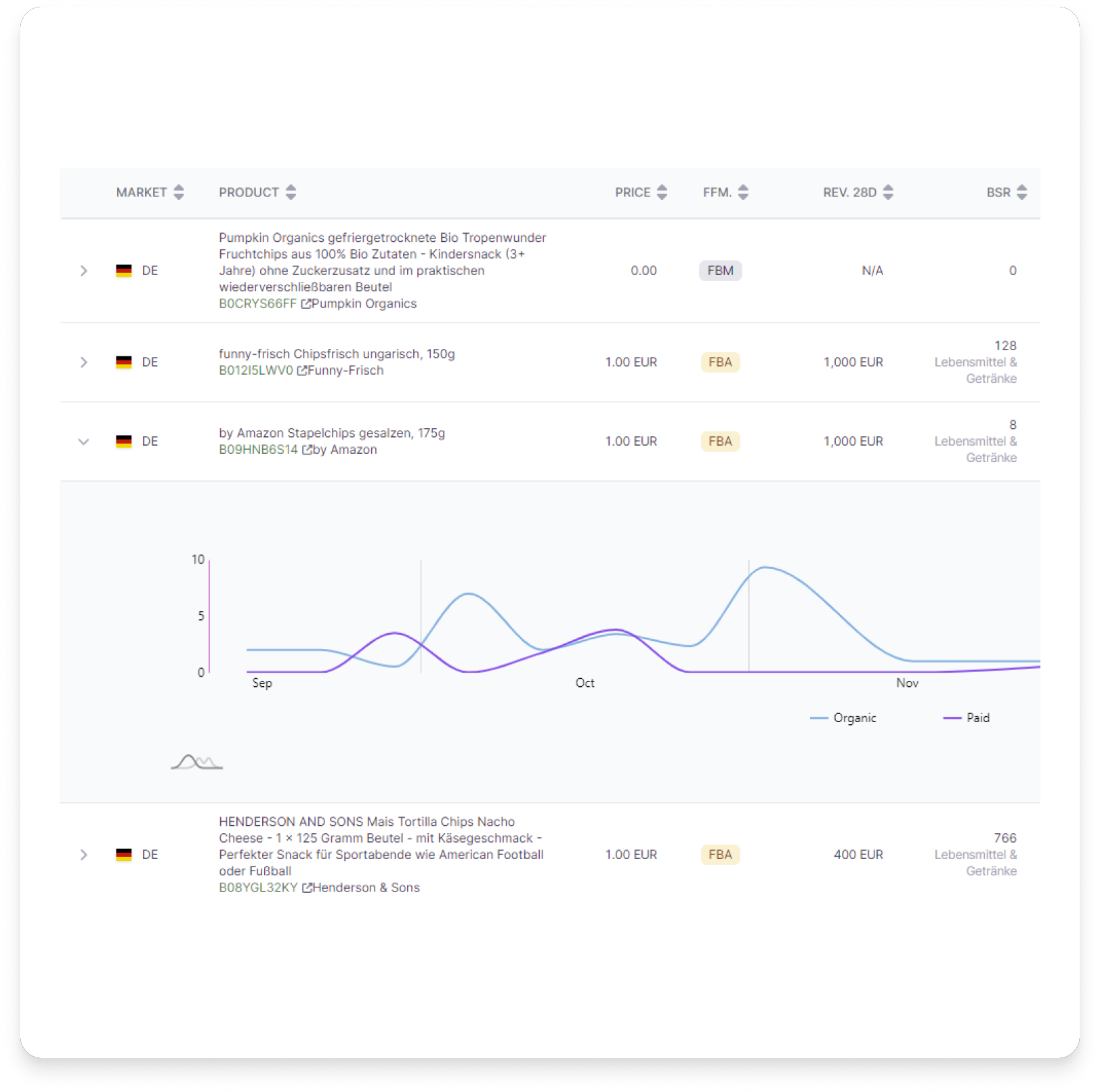Click the 0.00 price cell
Viewport: 1100px width, 1092px height.
point(643,271)
